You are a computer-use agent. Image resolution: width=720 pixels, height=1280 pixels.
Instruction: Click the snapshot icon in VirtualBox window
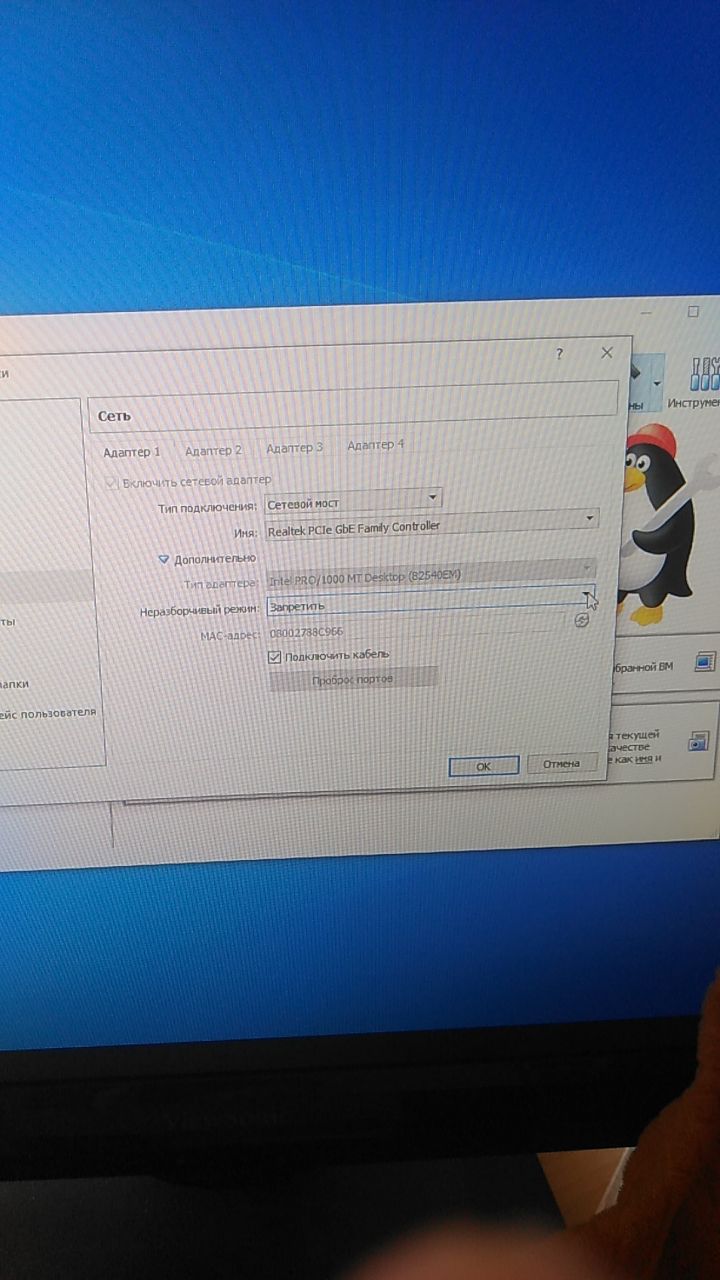point(699,741)
